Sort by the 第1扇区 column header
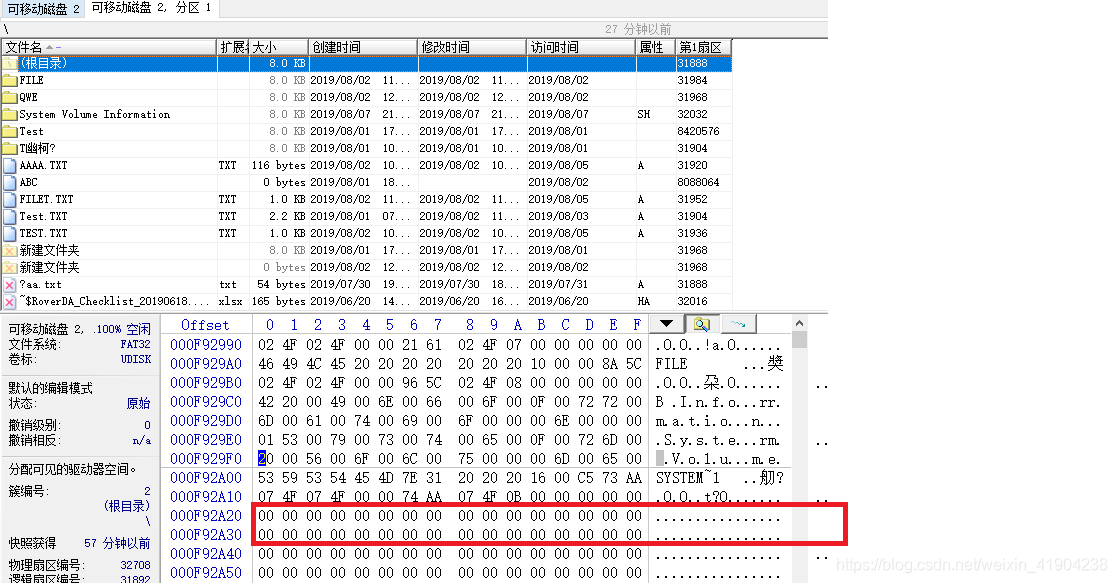The image size is (1117, 583). click(x=703, y=47)
